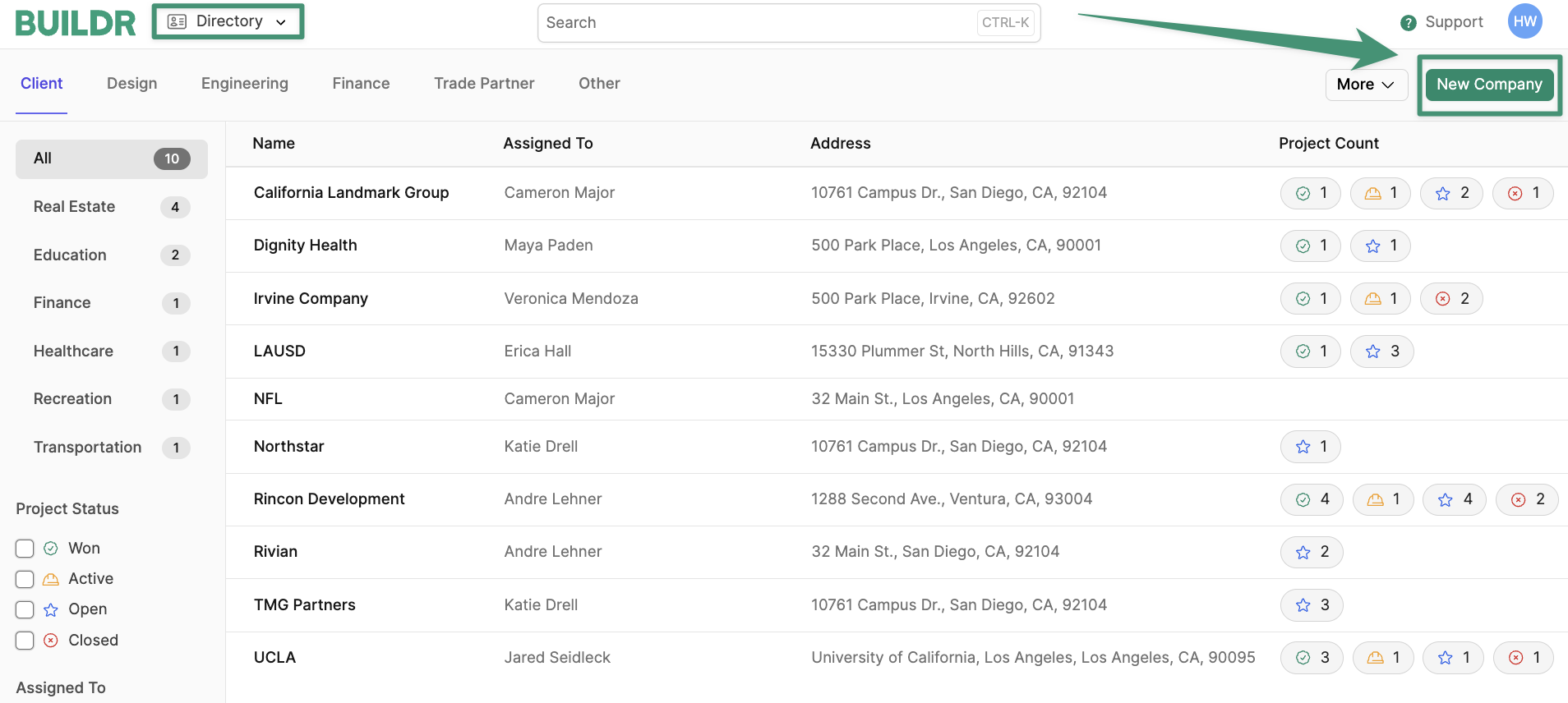The image size is (1568, 703).
Task: Click Rincon Development active badge
Action: 1384,499
